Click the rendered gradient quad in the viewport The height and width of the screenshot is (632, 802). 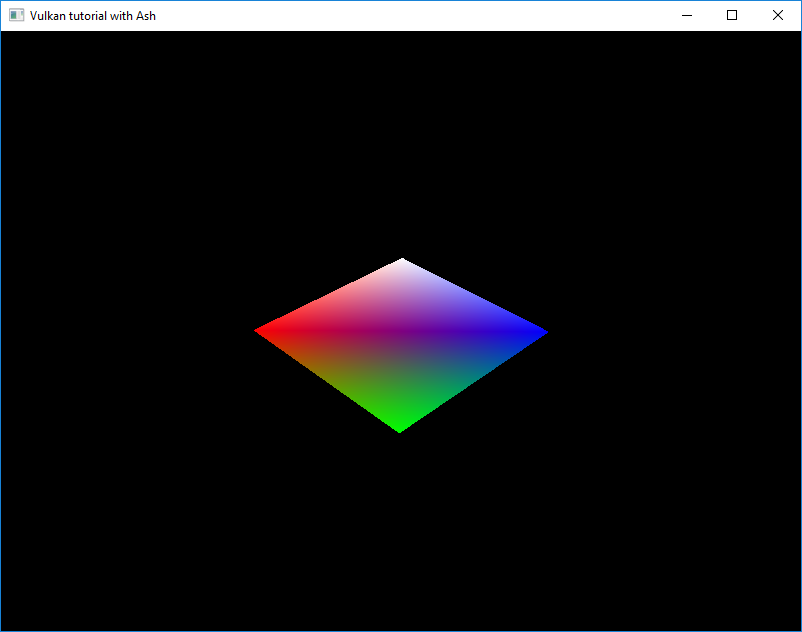tap(401, 345)
